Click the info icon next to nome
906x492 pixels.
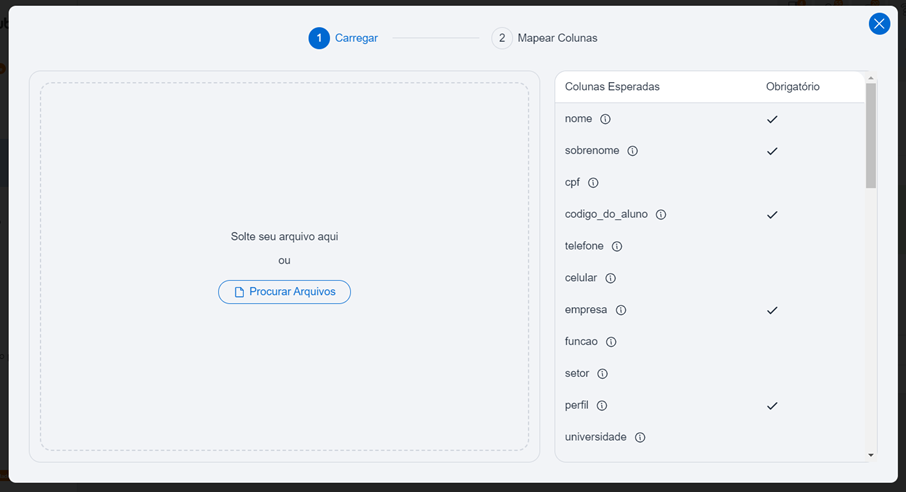click(x=605, y=119)
